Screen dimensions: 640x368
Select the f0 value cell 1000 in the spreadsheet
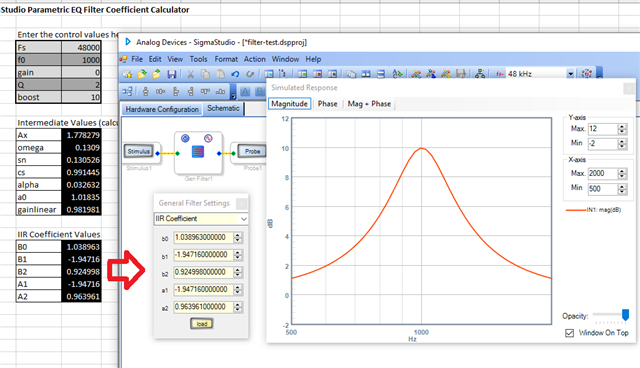[x=81, y=60]
